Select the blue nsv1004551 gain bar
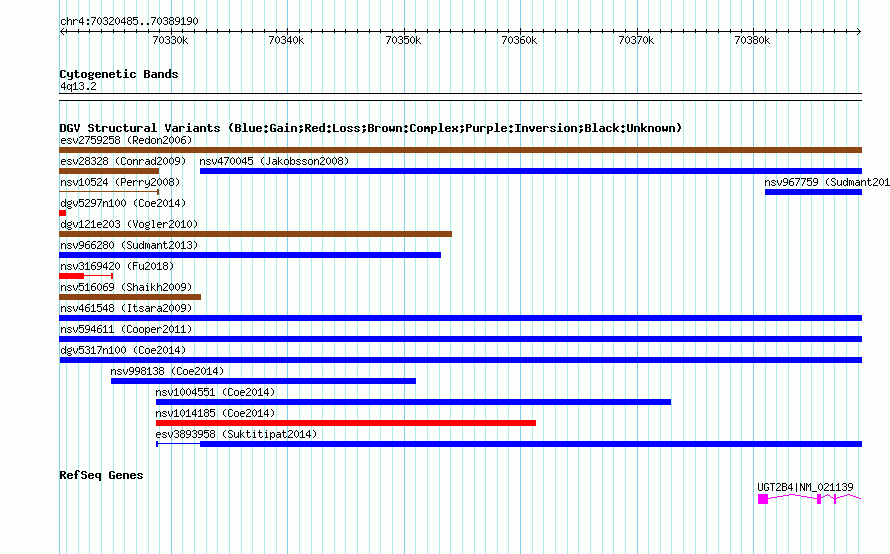Image resolution: width=890 pixels, height=554 pixels. (413, 402)
